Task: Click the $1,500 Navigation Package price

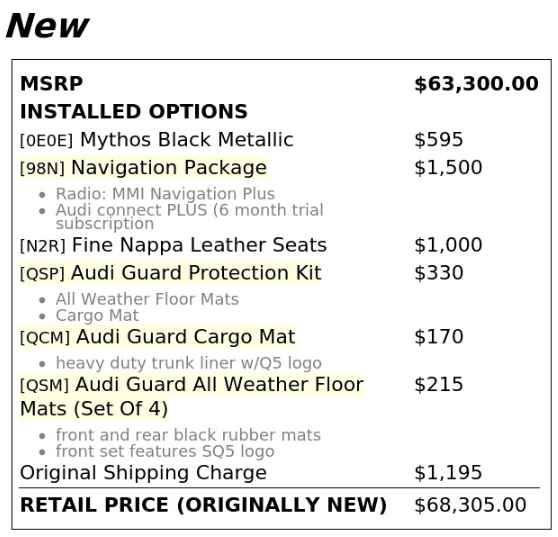Action: tap(448, 168)
